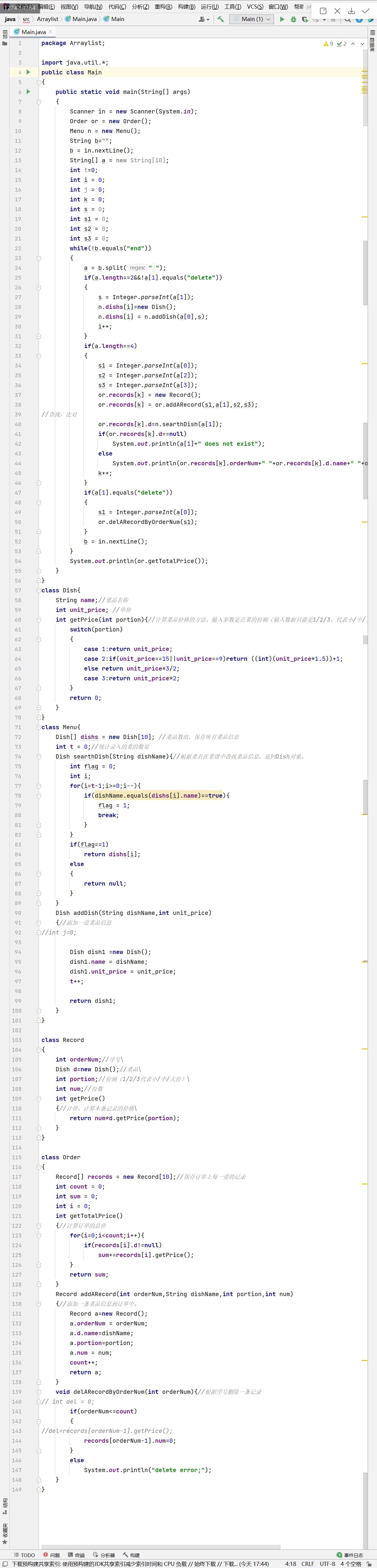Start debugging with the green bug icon
Image resolution: width=377 pixels, height=1568 pixels.
coord(294,20)
